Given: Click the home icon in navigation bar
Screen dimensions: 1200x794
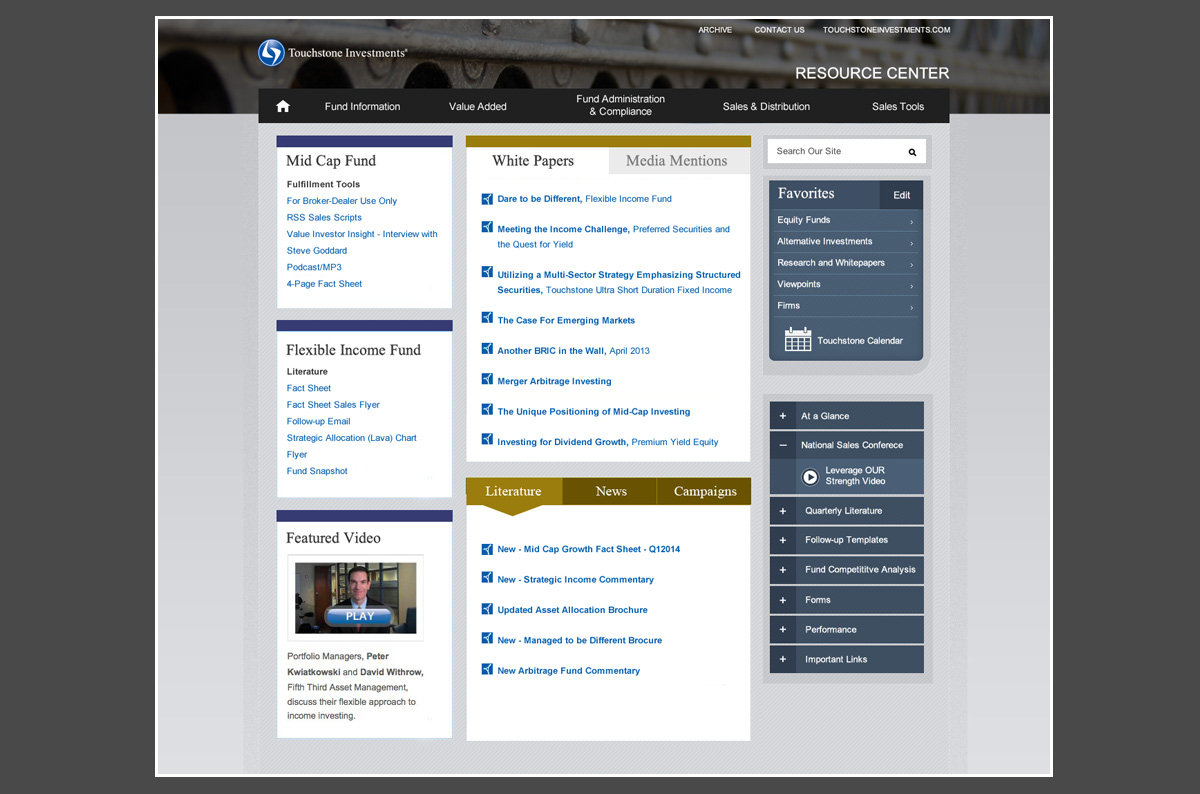Looking at the screenshot, I should 283,106.
